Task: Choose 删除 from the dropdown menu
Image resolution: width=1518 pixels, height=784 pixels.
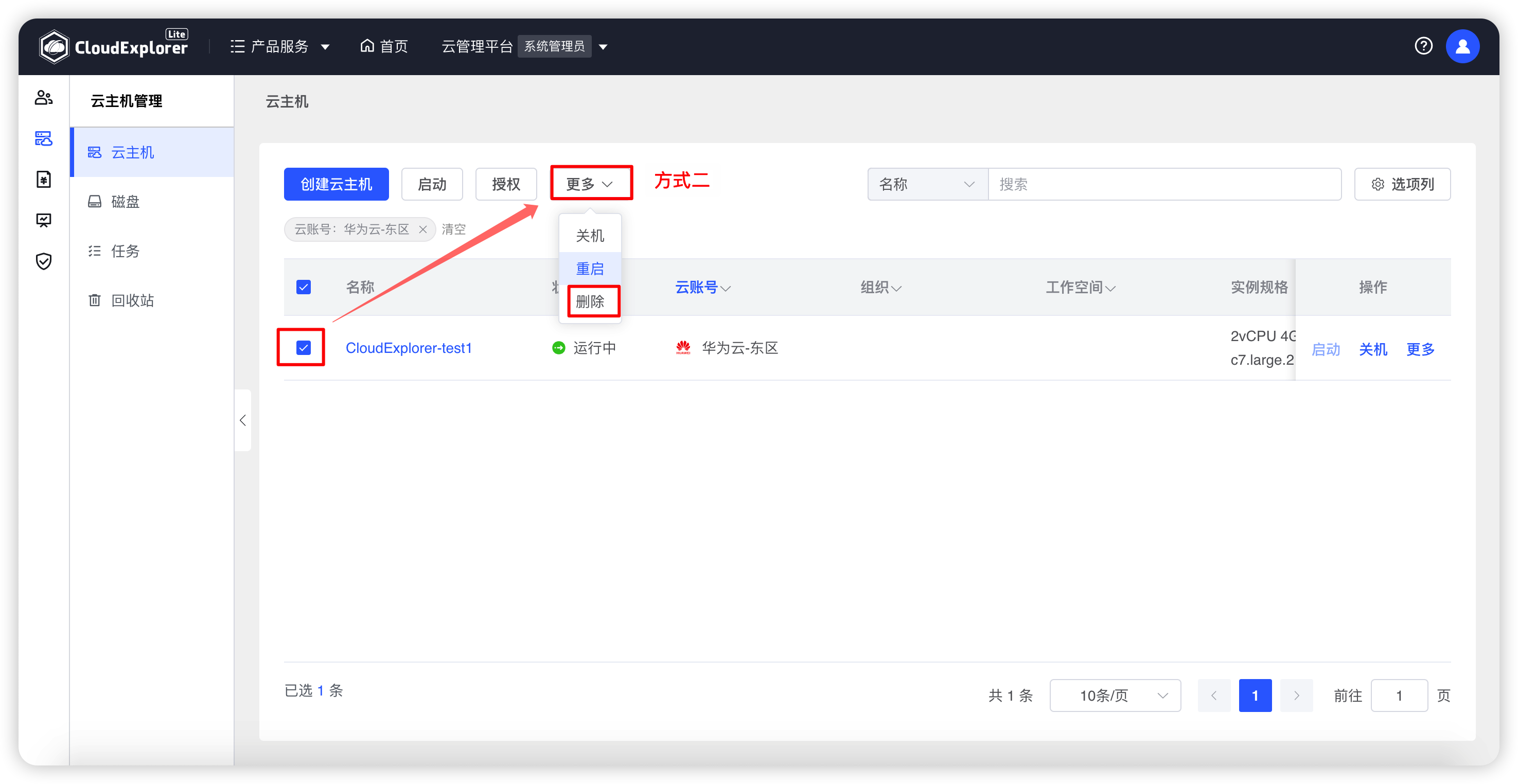Action: pos(590,301)
